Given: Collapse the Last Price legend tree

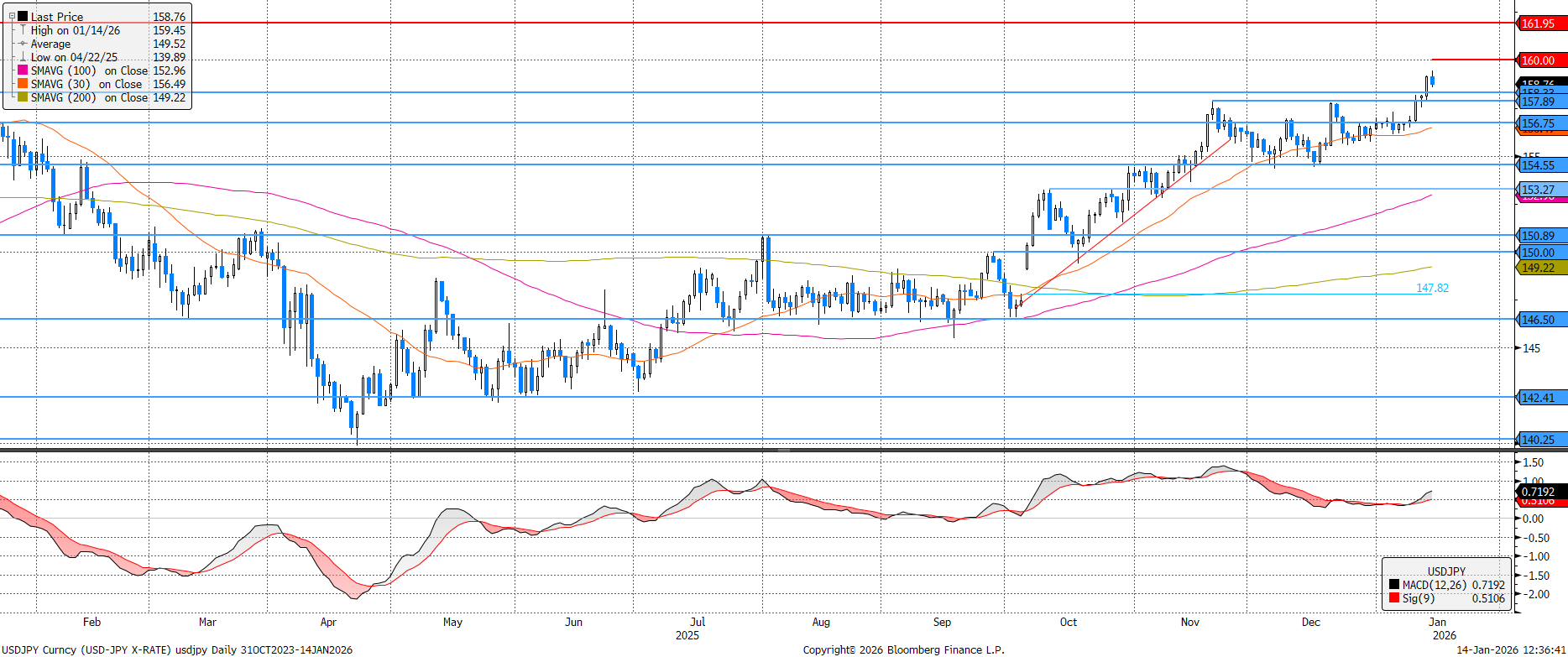Looking at the screenshot, I should pos(12,17).
